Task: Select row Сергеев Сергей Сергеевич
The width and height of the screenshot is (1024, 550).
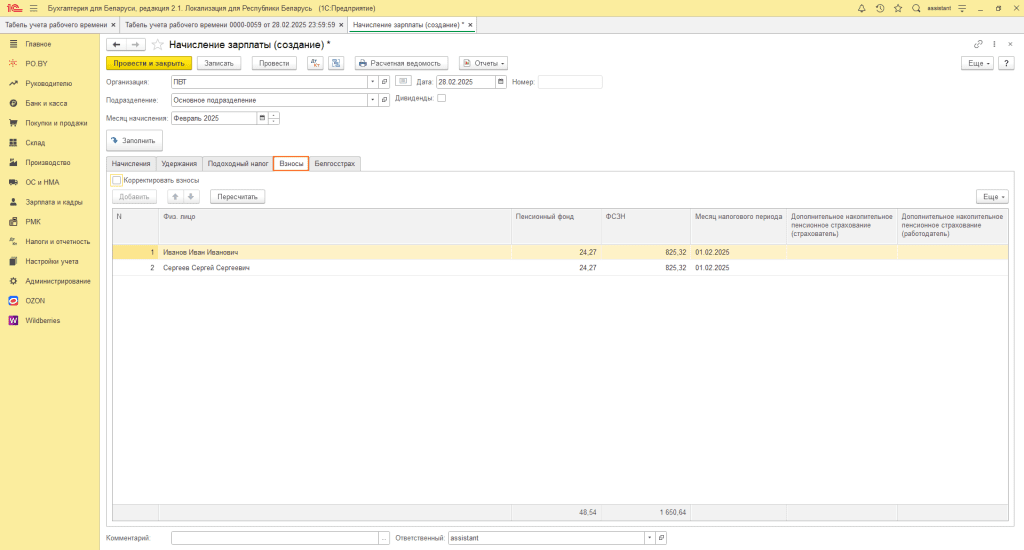Action: pos(560,268)
